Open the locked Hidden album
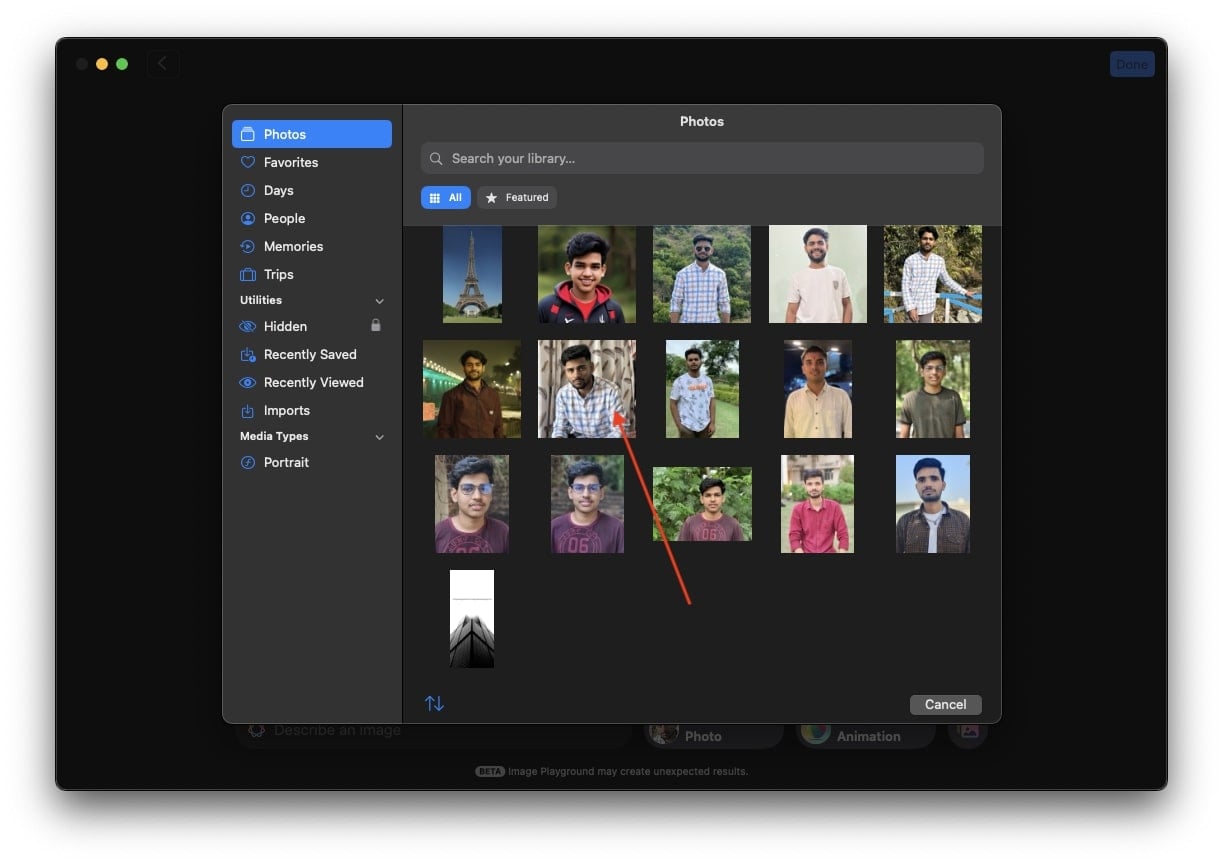Viewport: 1223px width, 864px height. coord(311,326)
